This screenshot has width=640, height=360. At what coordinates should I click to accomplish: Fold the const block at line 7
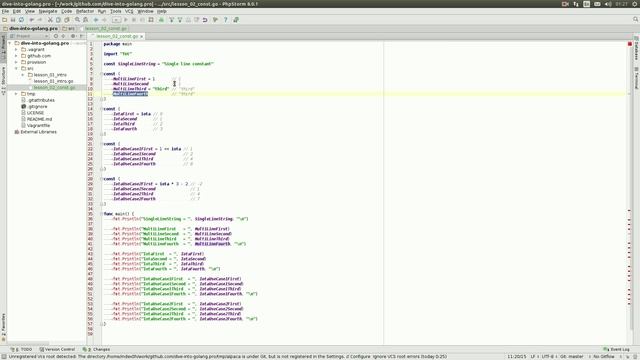coord(101,74)
